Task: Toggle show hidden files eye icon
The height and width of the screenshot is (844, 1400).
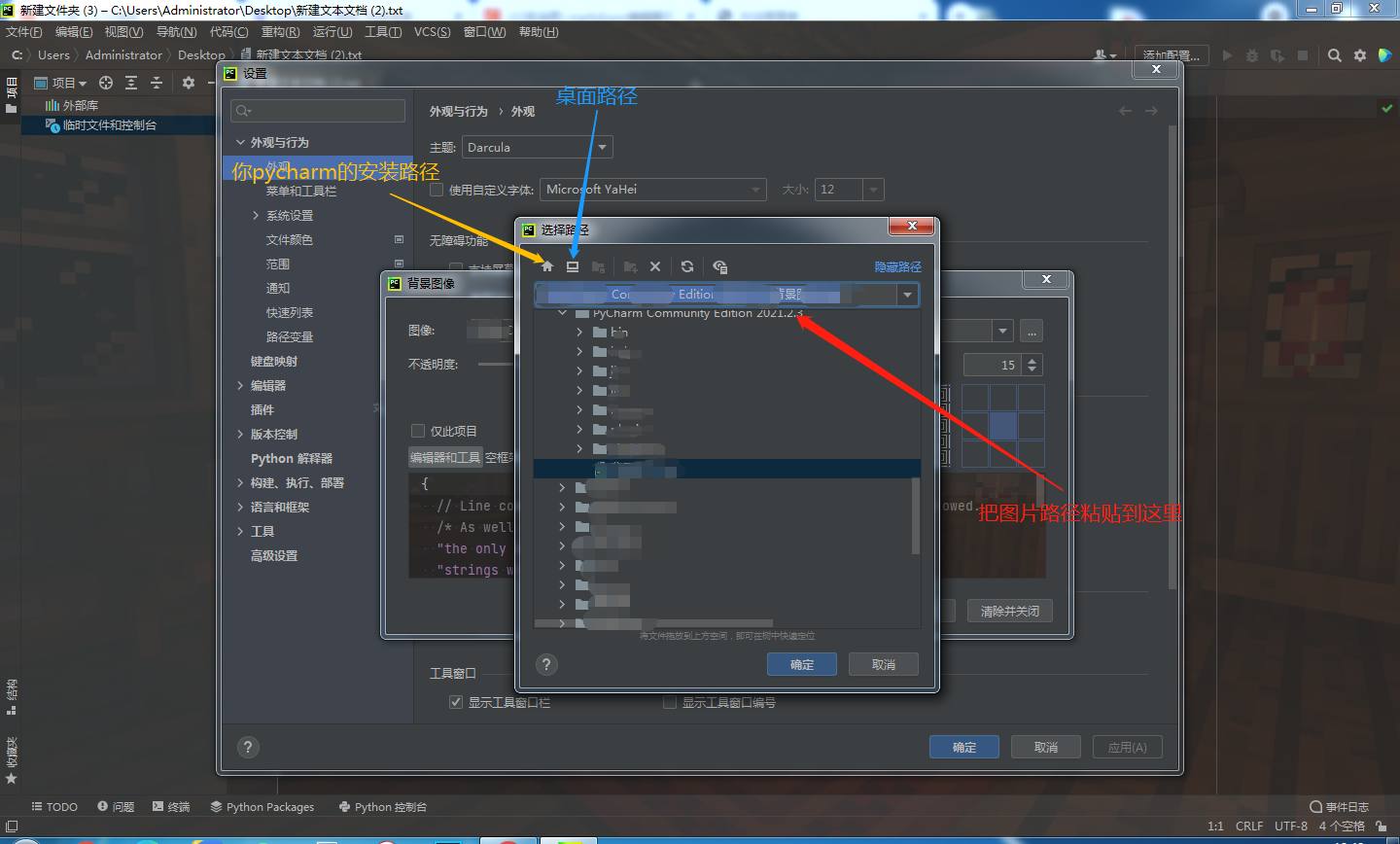Action: (x=719, y=266)
